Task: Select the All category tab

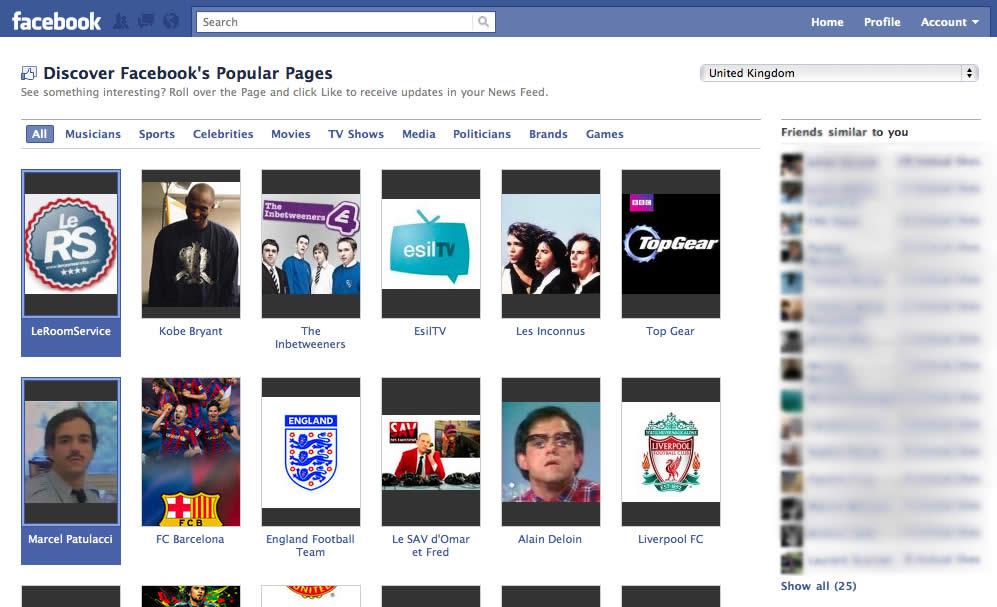Action: [39, 134]
